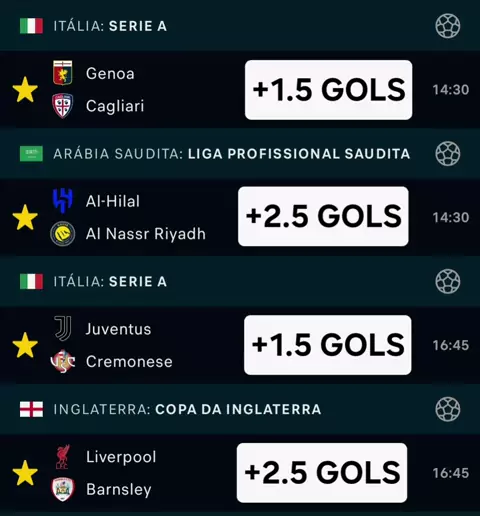The width and height of the screenshot is (480, 516).
Task: Select +2.5 GOLS for Liverpool vs Barnsley
Action: point(322,473)
